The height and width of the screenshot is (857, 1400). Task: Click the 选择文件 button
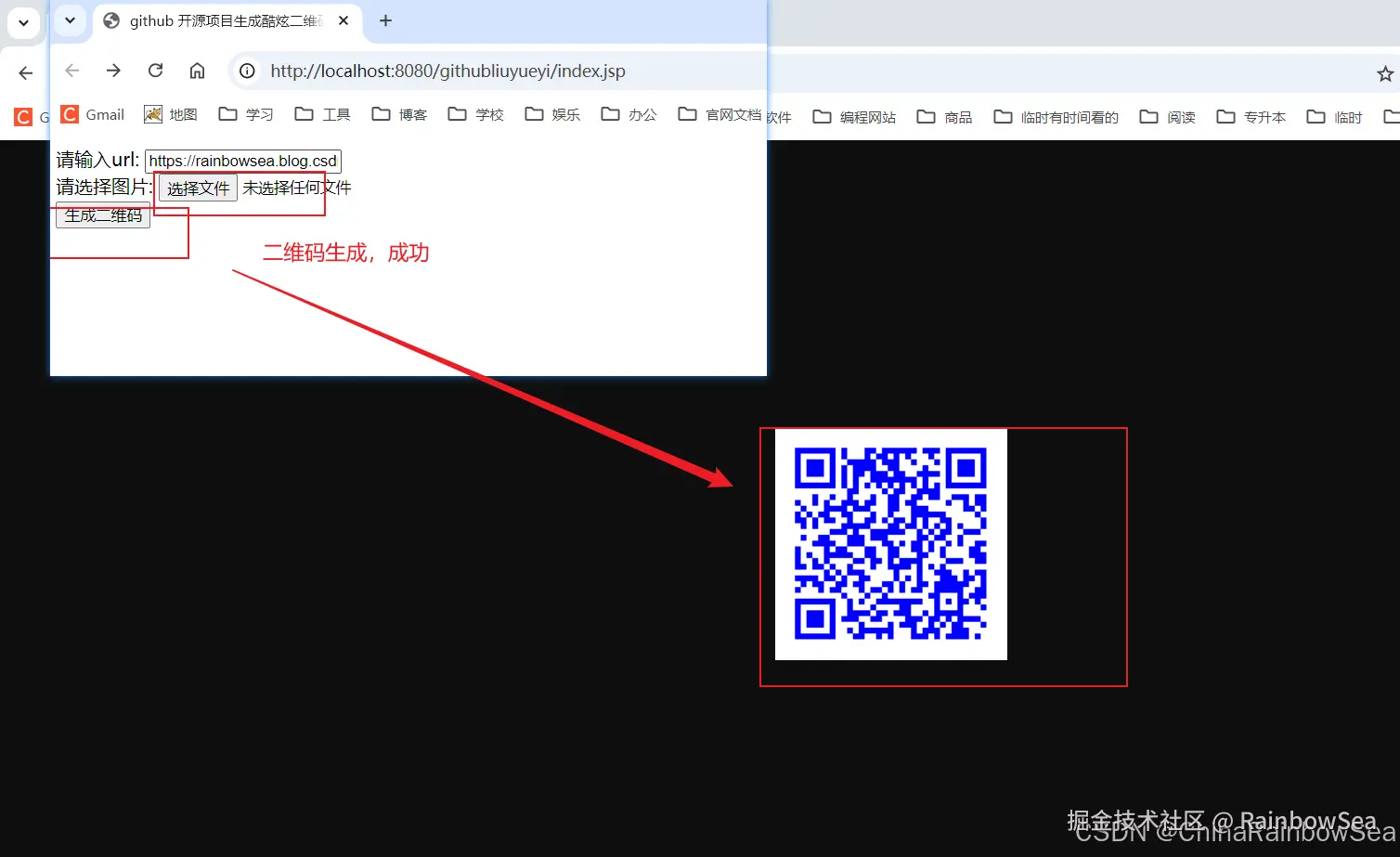[x=198, y=188]
